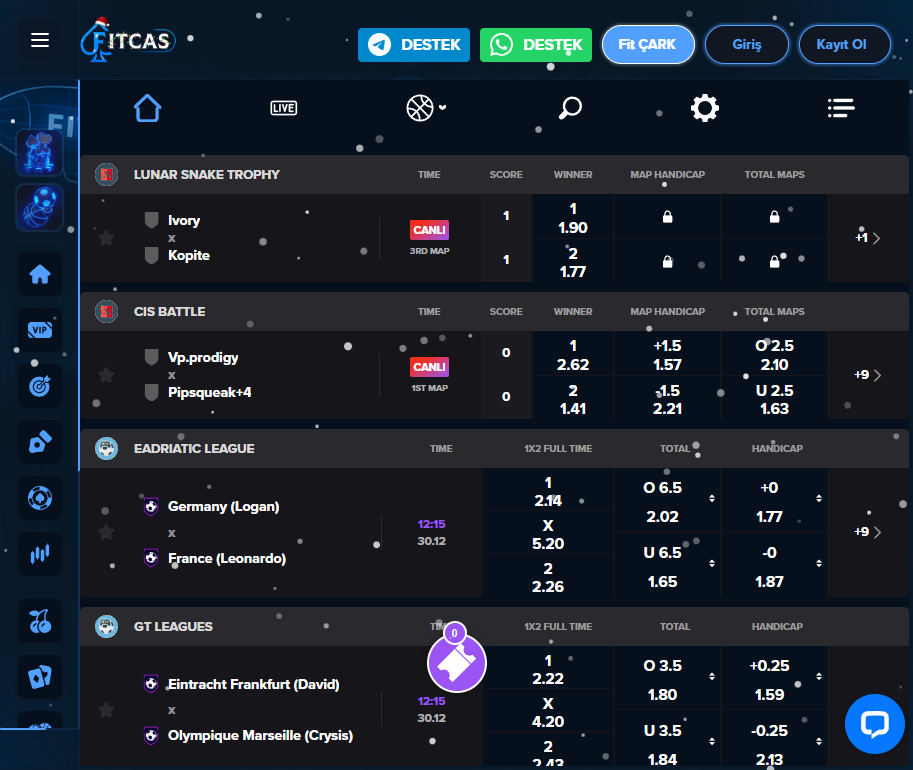Favorite the Eintracht Frankfurt match
This screenshot has height=770, width=913.
coord(106,709)
